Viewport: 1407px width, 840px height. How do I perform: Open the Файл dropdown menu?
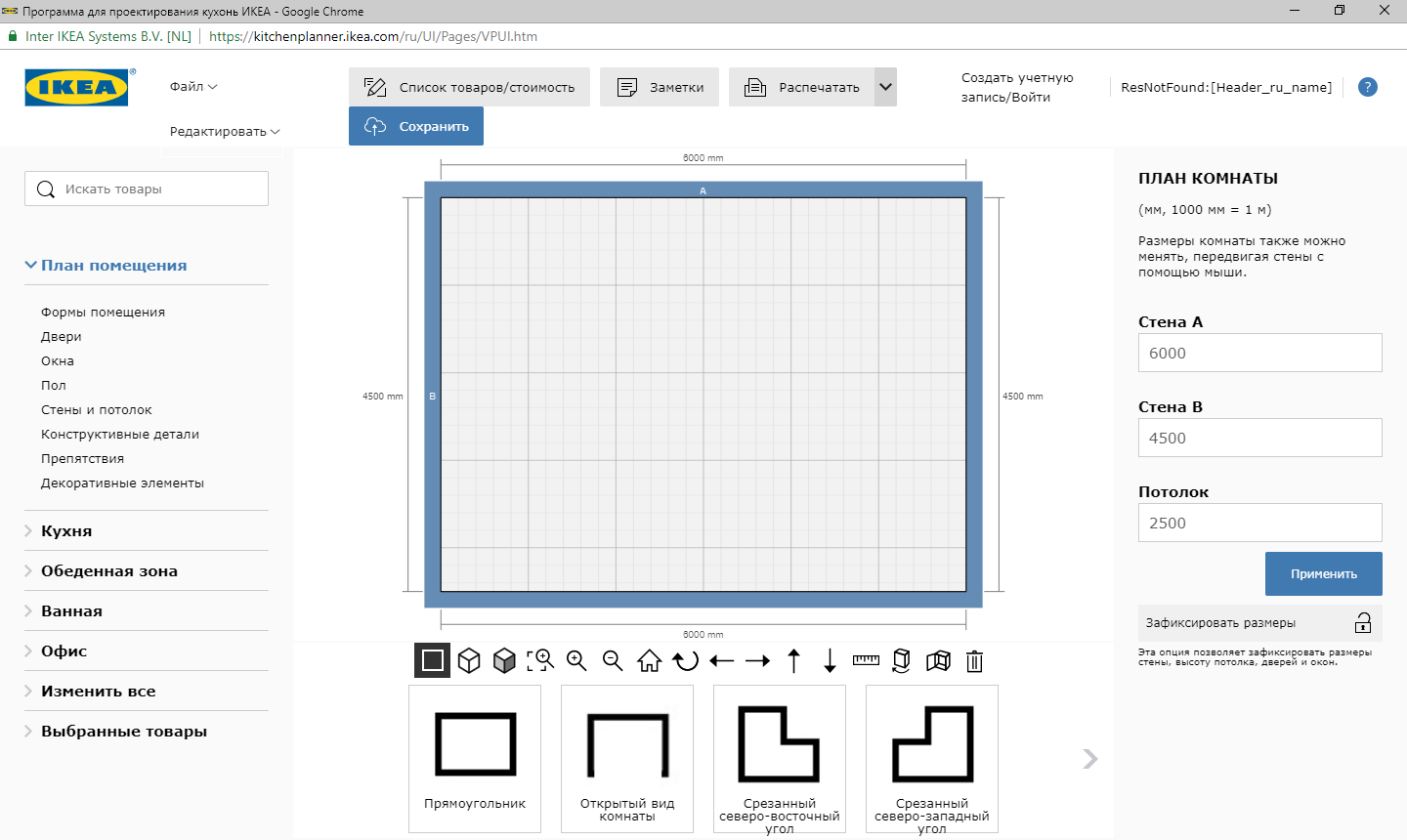click(x=193, y=87)
